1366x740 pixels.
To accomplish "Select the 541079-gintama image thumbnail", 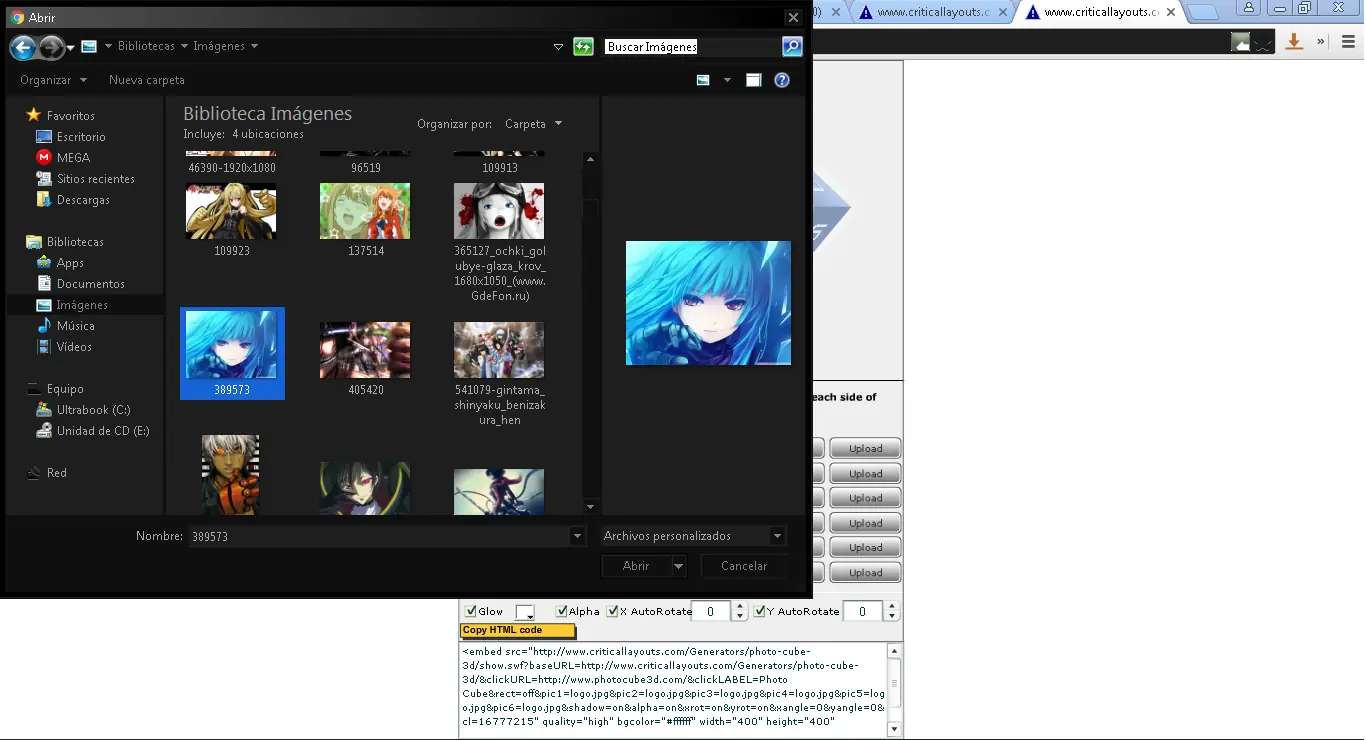I will pos(499,350).
